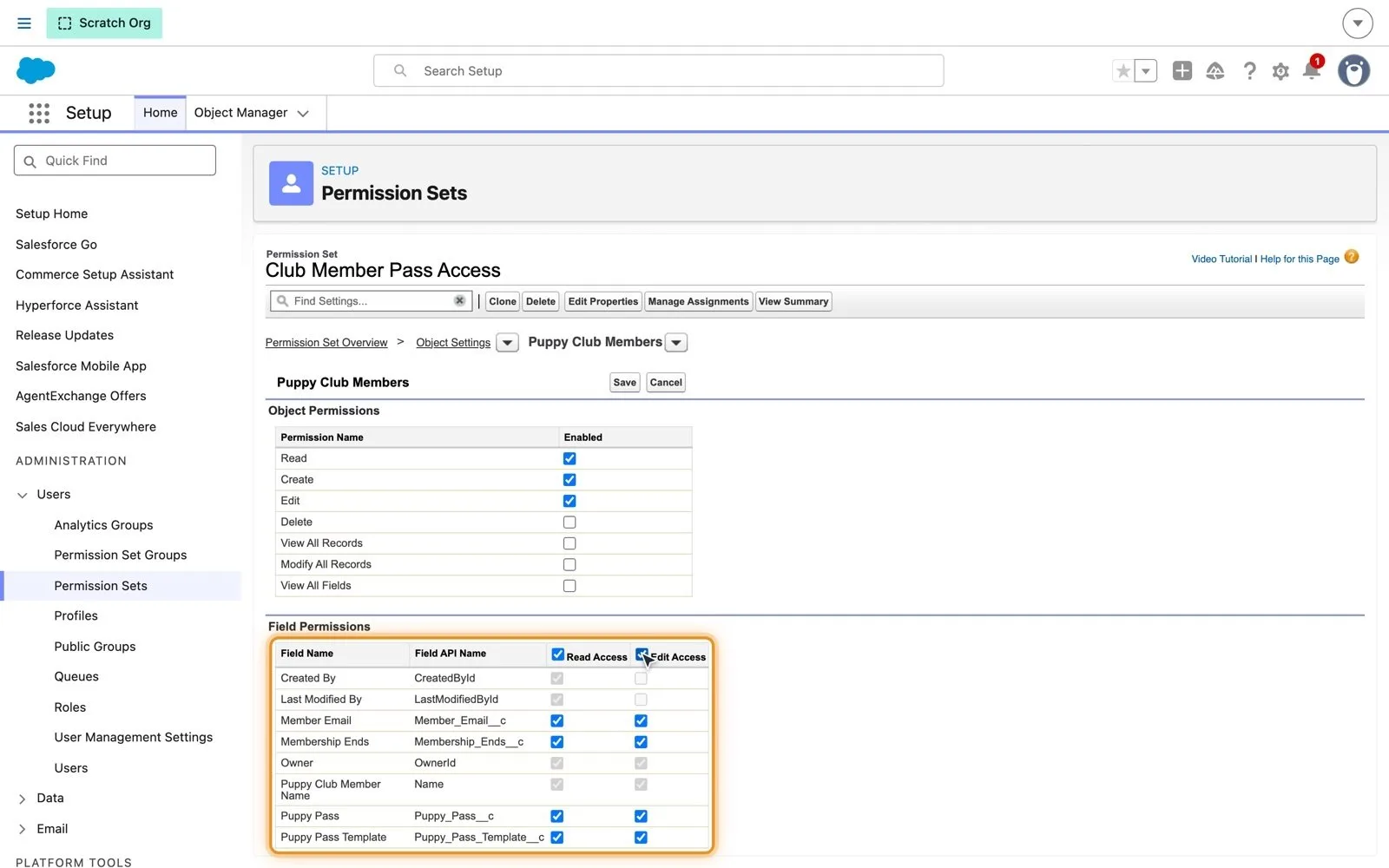Open the user avatar profile menu
The image size is (1389, 868).
pos(1353,71)
